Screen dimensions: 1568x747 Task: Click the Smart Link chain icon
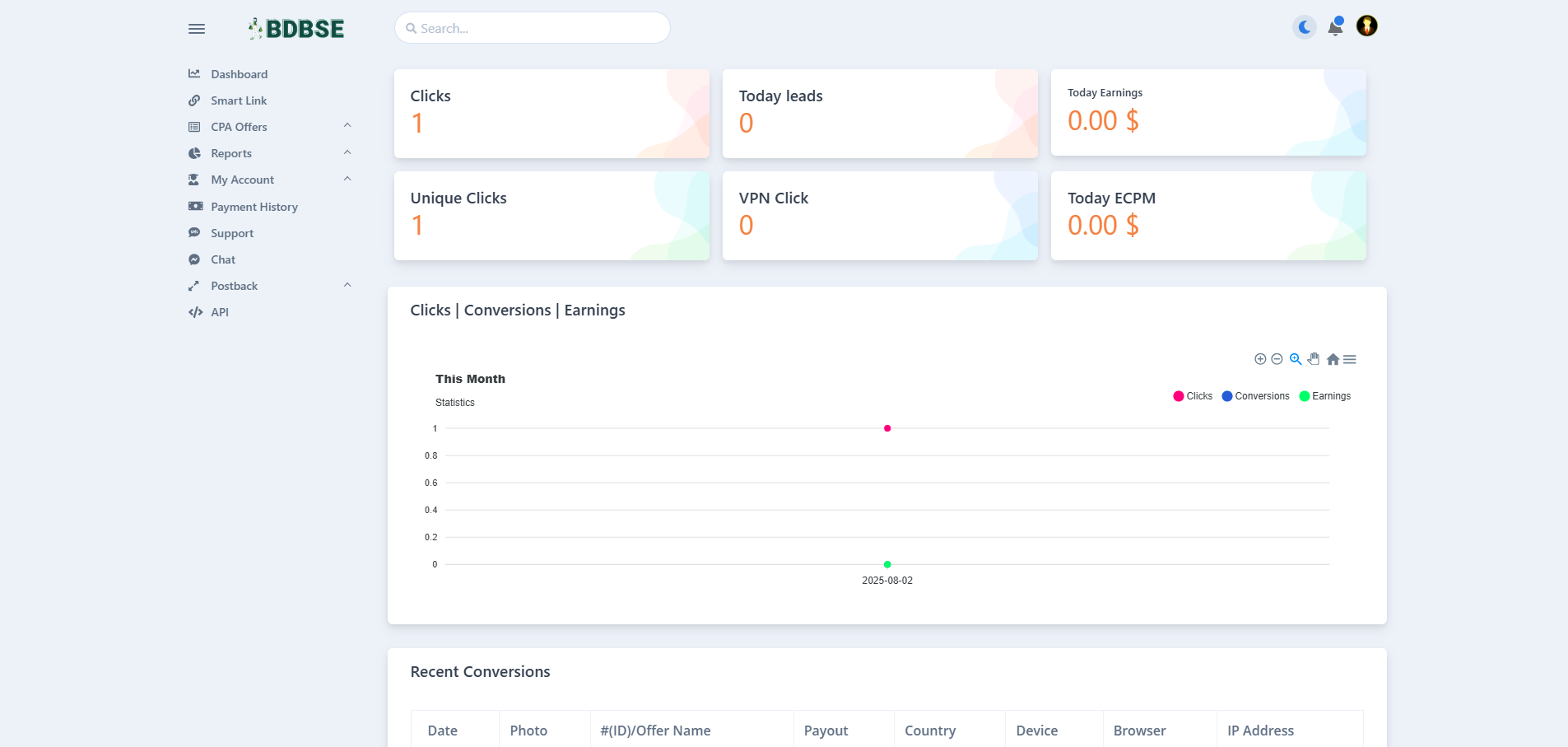click(x=194, y=100)
